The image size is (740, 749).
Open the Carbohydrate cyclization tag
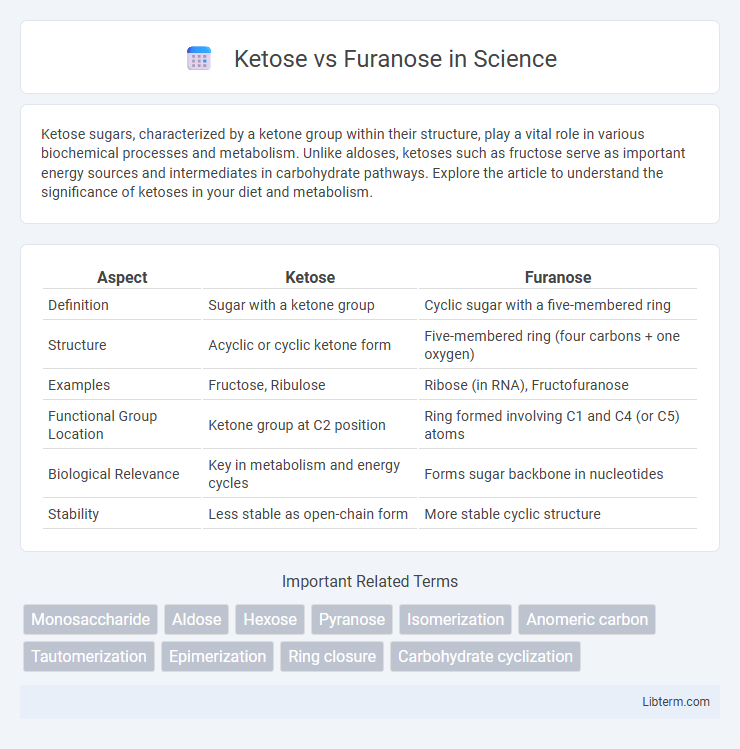click(x=485, y=656)
